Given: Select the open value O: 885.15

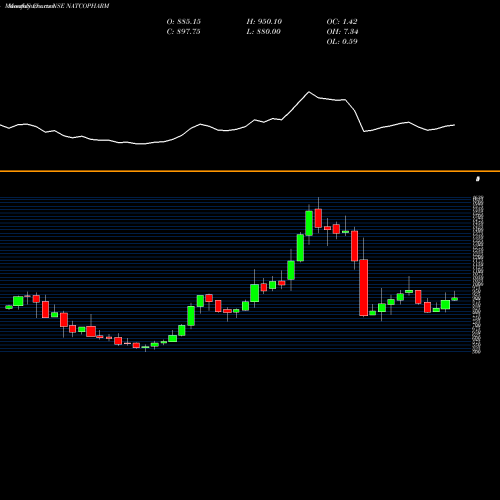Looking at the screenshot, I should point(184,21).
